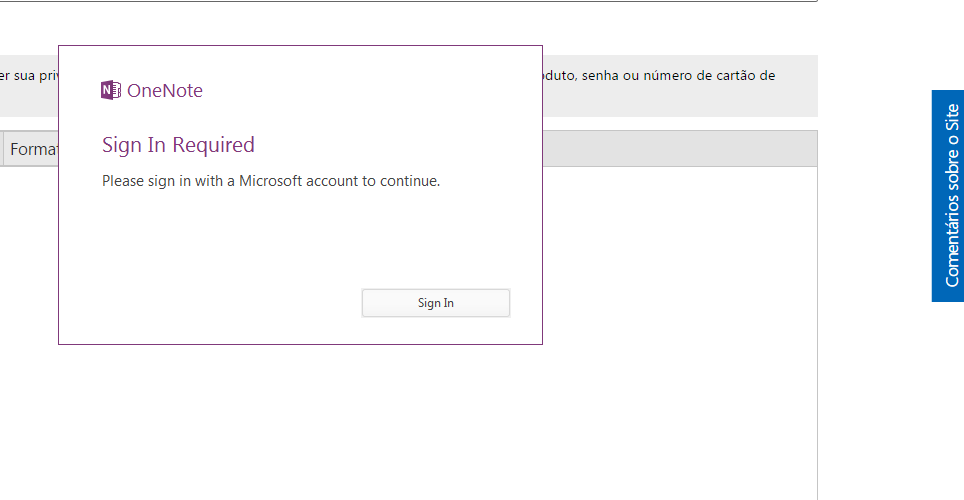Click the purple OneNote logo icon
This screenshot has height=500, width=964.
click(x=111, y=90)
